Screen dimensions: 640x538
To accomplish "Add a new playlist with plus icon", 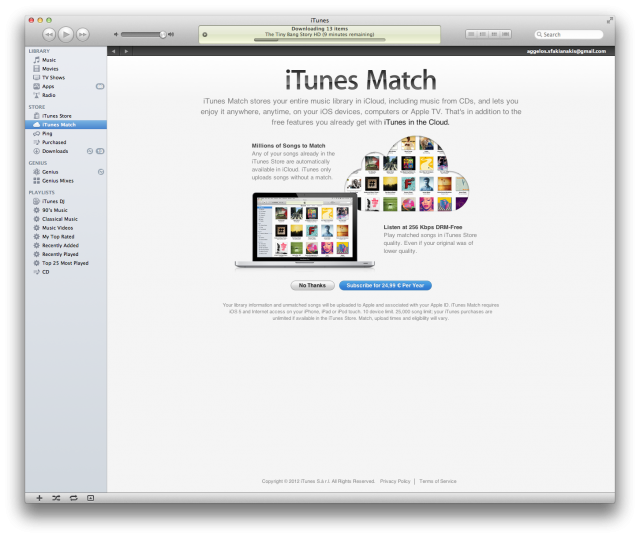I will pos(39,498).
